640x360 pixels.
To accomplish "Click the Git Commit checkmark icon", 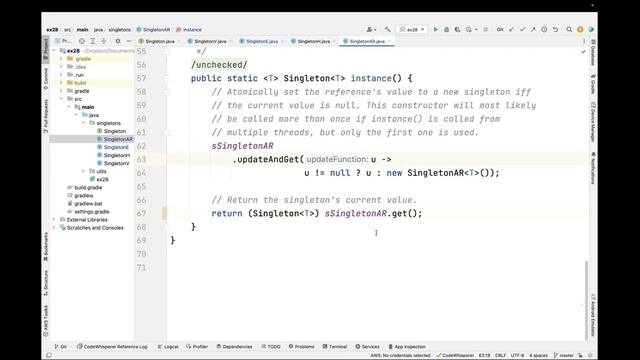I will pyautogui.click(x=522, y=29).
